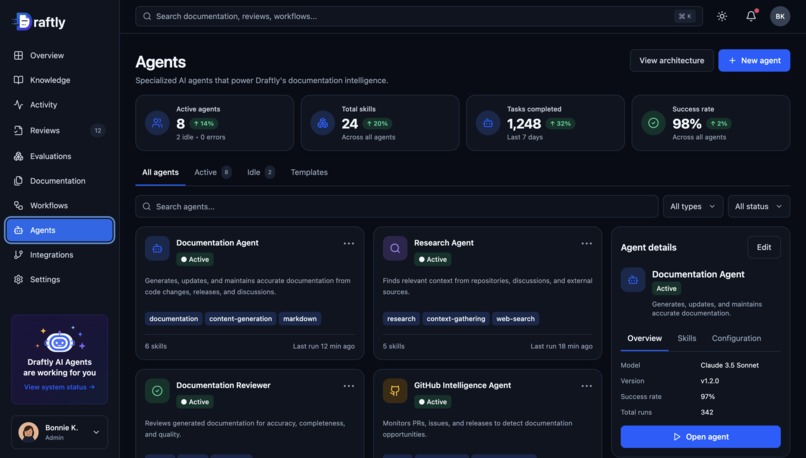Click the research tag

[x=401, y=319]
